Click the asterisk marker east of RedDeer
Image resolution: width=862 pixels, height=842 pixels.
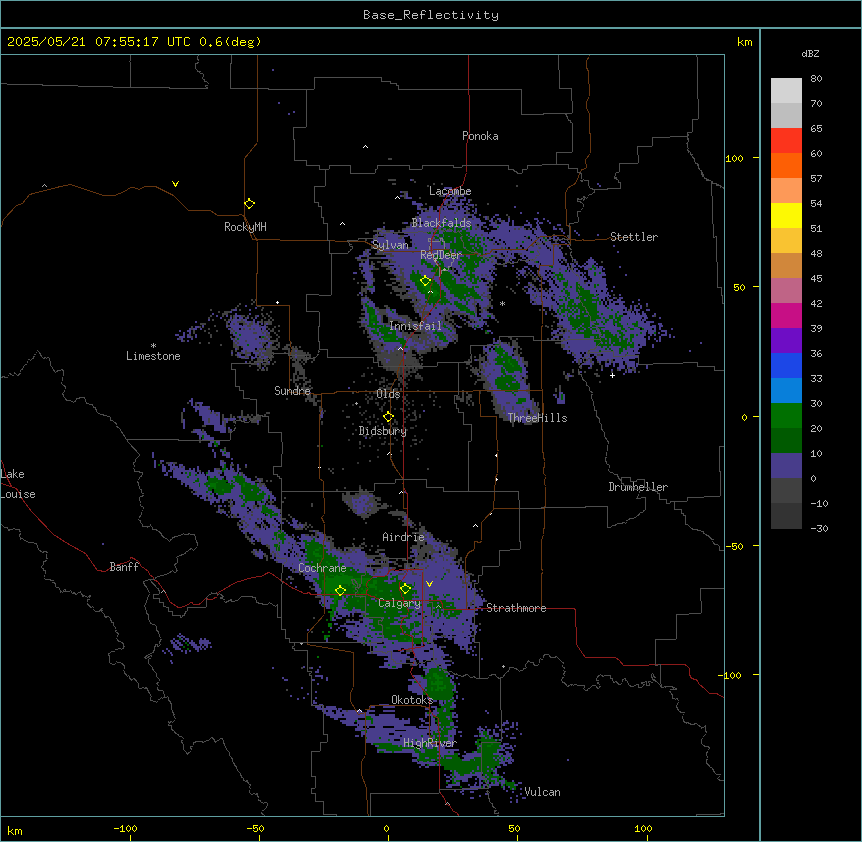(x=502, y=304)
